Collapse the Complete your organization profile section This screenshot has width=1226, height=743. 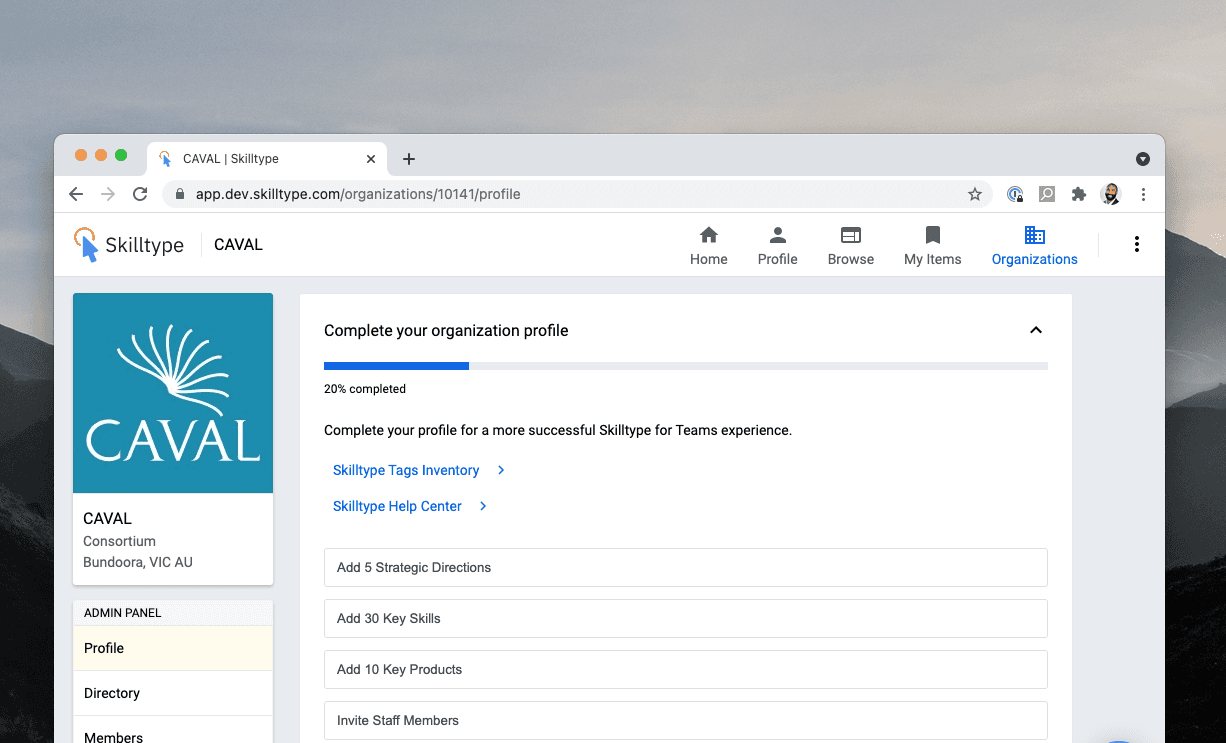[x=1036, y=331]
